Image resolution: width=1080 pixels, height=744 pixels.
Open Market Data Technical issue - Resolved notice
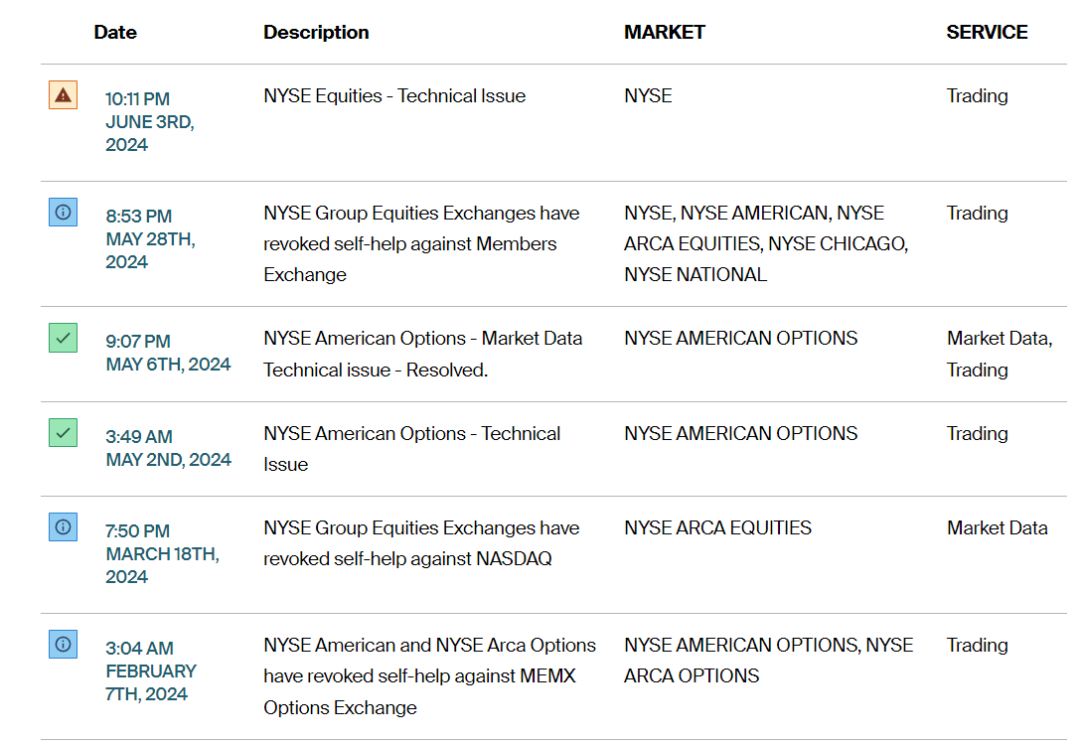422,354
